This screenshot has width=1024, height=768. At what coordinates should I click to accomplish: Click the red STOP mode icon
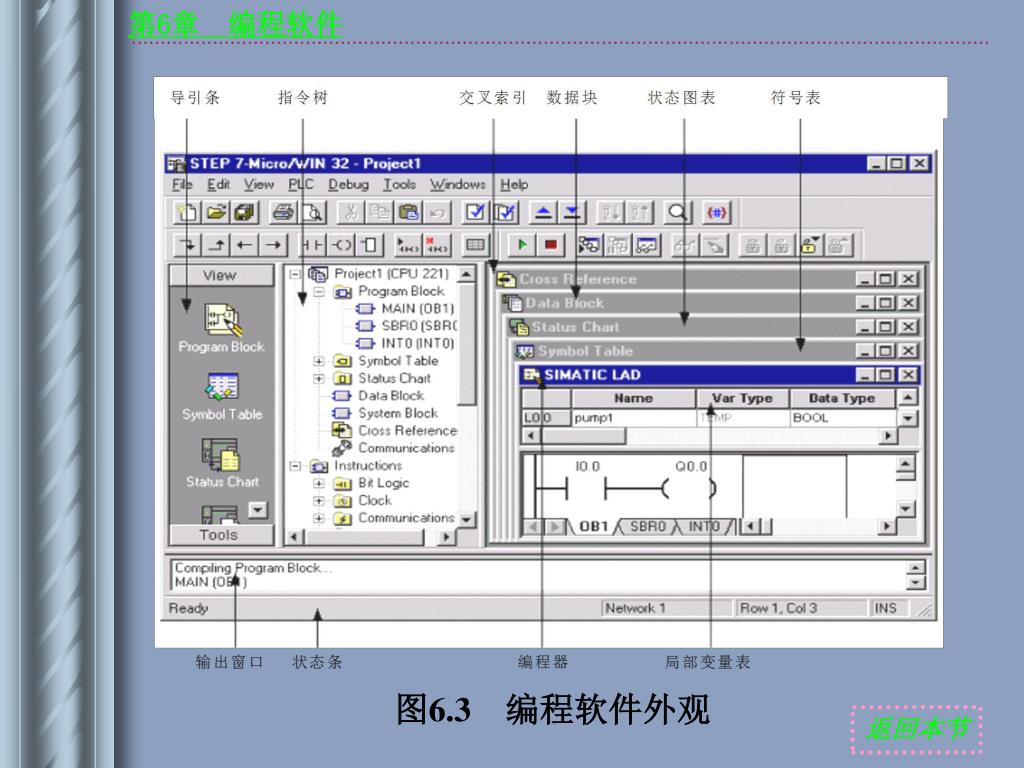pos(551,246)
